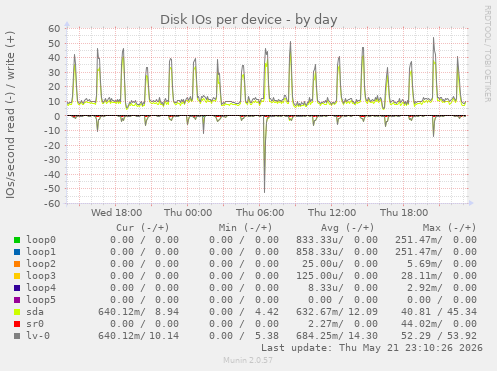Click lv-0 current value '640.12m/ 10.14'
This screenshot has width=497, height=371.
point(138,336)
